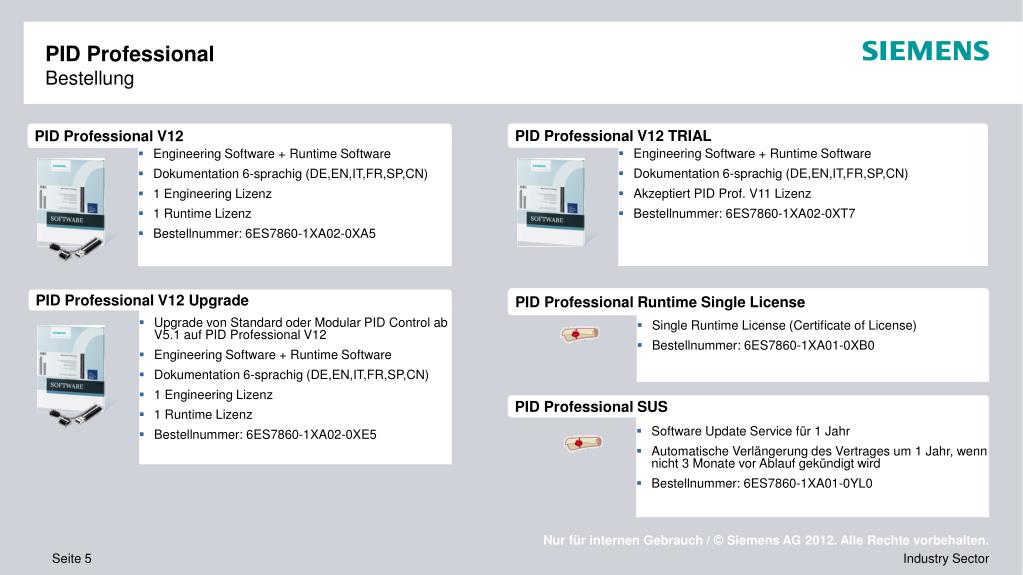Viewport: 1023px width, 575px height.
Task: Click the PID Professional SUS certificate icon
Action: coord(583,443)
